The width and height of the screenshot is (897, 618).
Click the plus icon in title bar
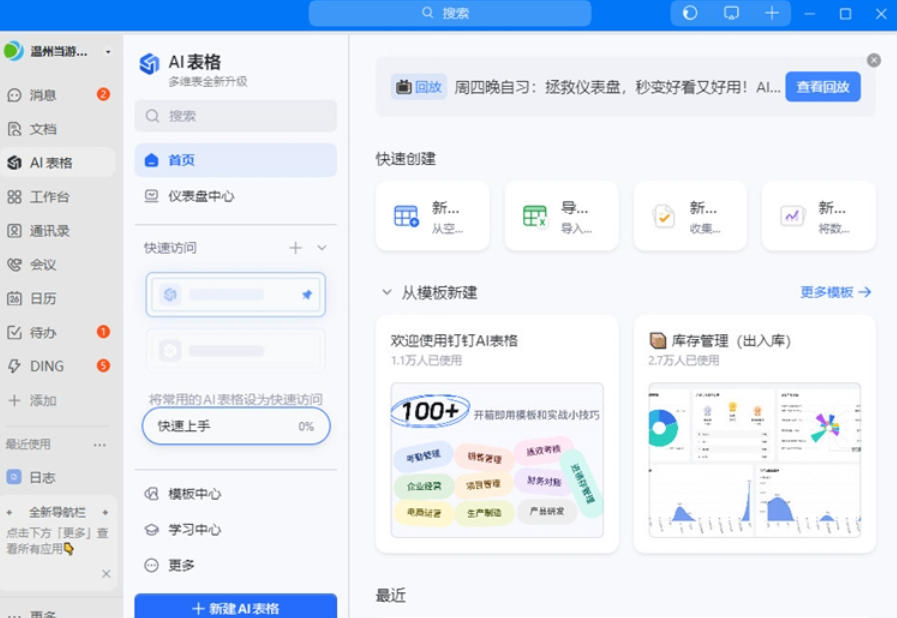pos(772,13)
